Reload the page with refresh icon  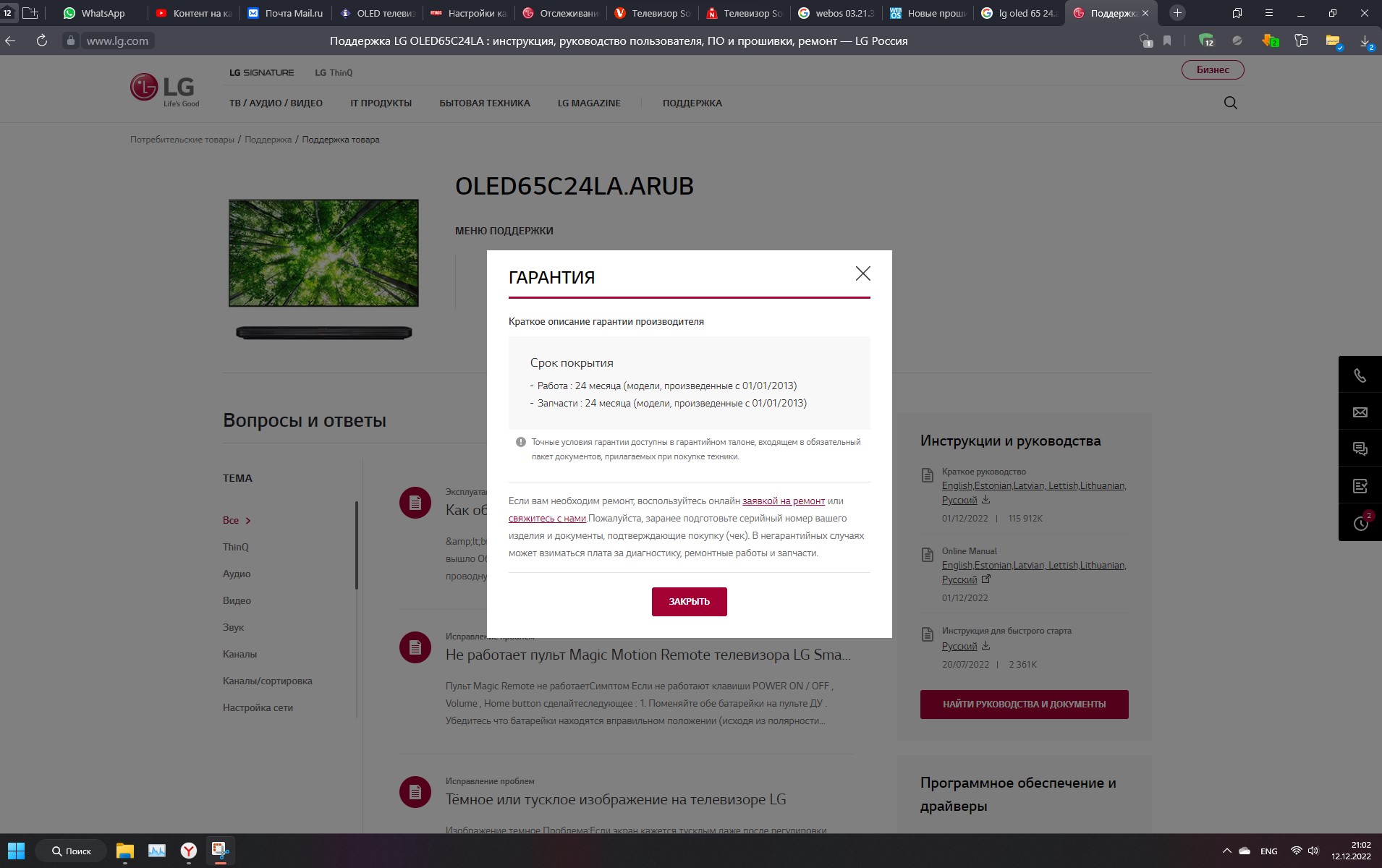[42, 41]
